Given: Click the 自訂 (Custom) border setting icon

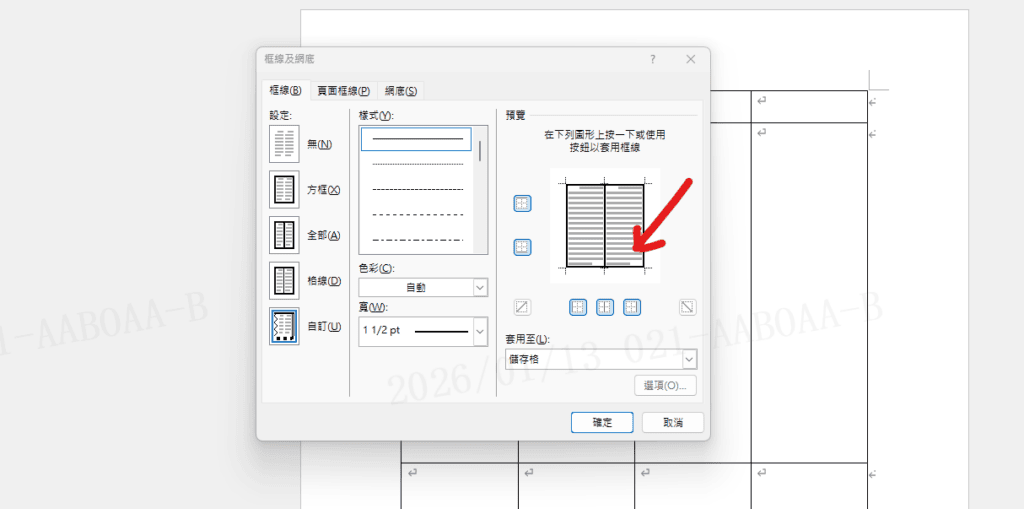Looking at the screenshot, I should (x=285, y=327).
